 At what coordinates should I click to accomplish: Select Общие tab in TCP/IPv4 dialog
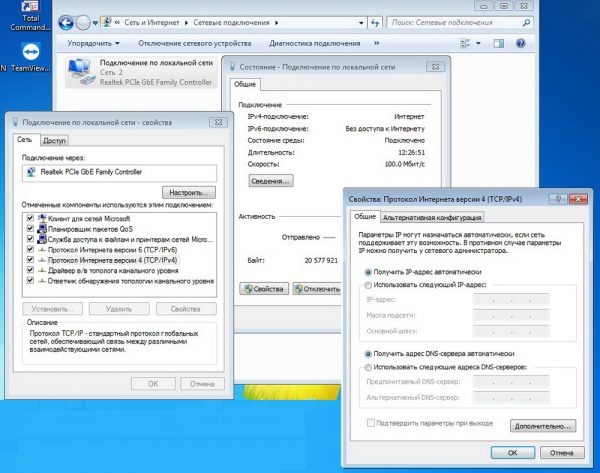click(365, 216)
